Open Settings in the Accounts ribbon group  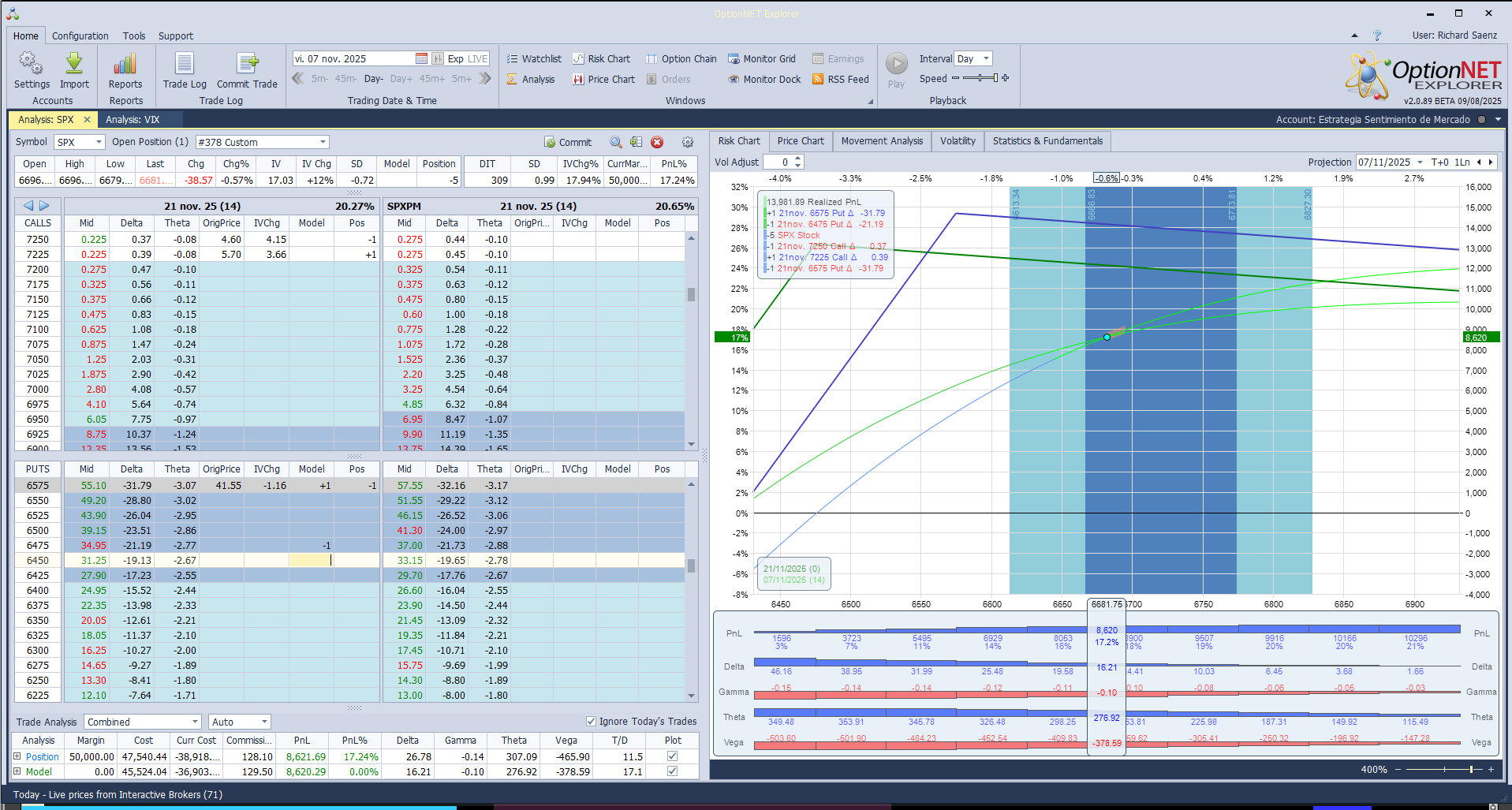(32, 70)
